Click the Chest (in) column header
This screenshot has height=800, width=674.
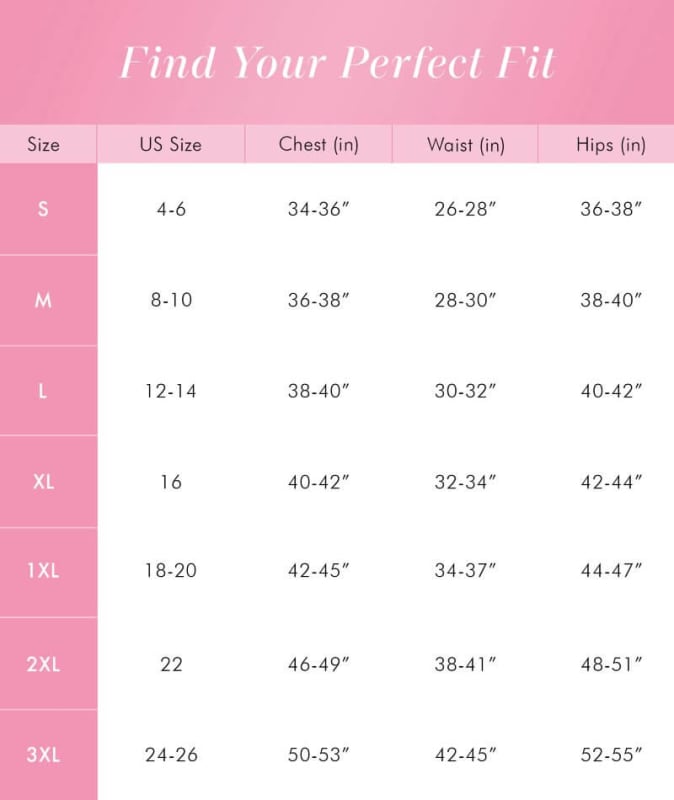pos(318,144)
